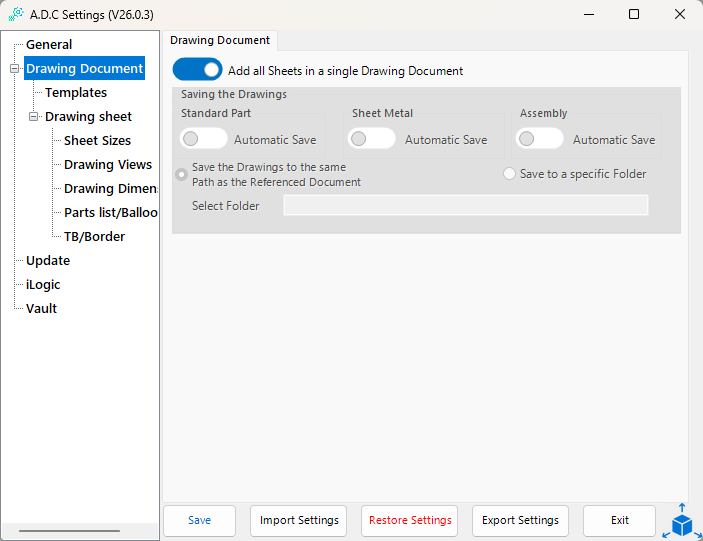
Task: Click Export Settings button
Action: pos(520,520)
